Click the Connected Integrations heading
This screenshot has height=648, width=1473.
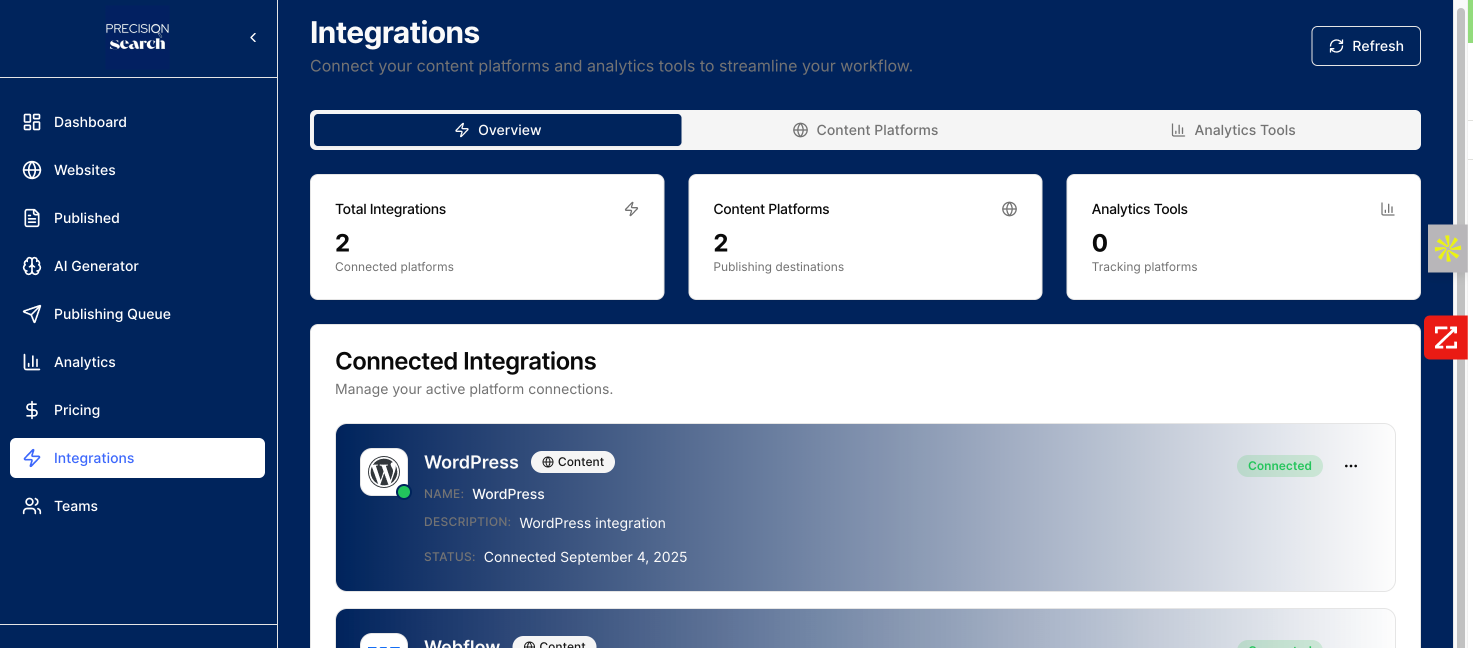pyautogui.click(x=465, y=361)
